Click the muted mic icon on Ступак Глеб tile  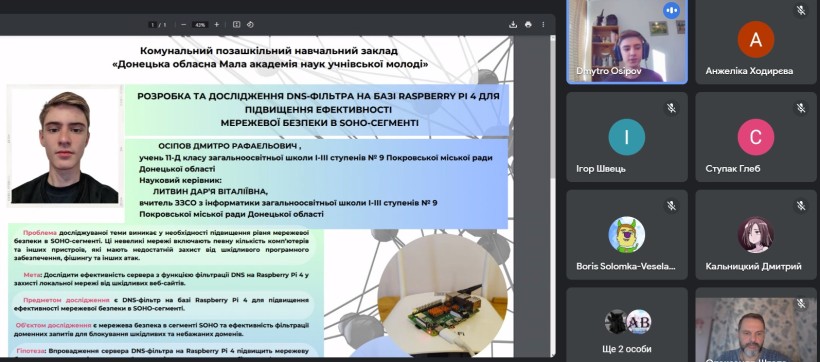click(801, 108)
